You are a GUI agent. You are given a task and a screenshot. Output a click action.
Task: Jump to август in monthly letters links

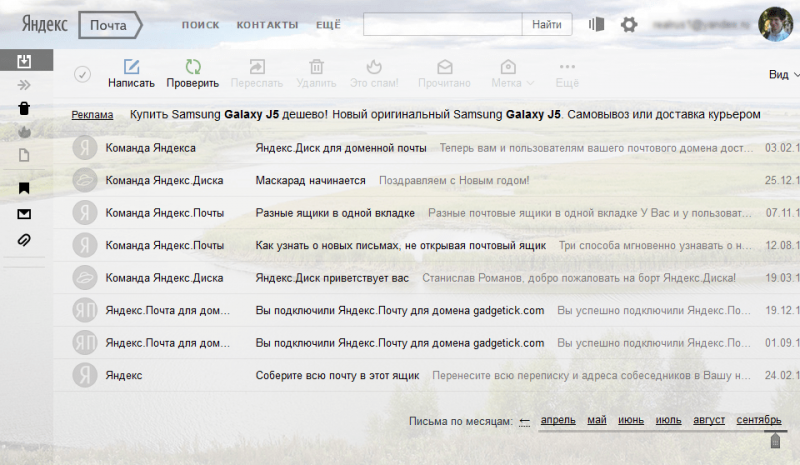(707, 420)
